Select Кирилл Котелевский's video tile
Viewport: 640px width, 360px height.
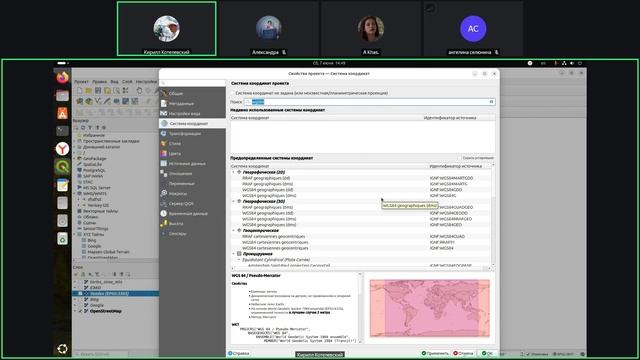coord(167,29)
